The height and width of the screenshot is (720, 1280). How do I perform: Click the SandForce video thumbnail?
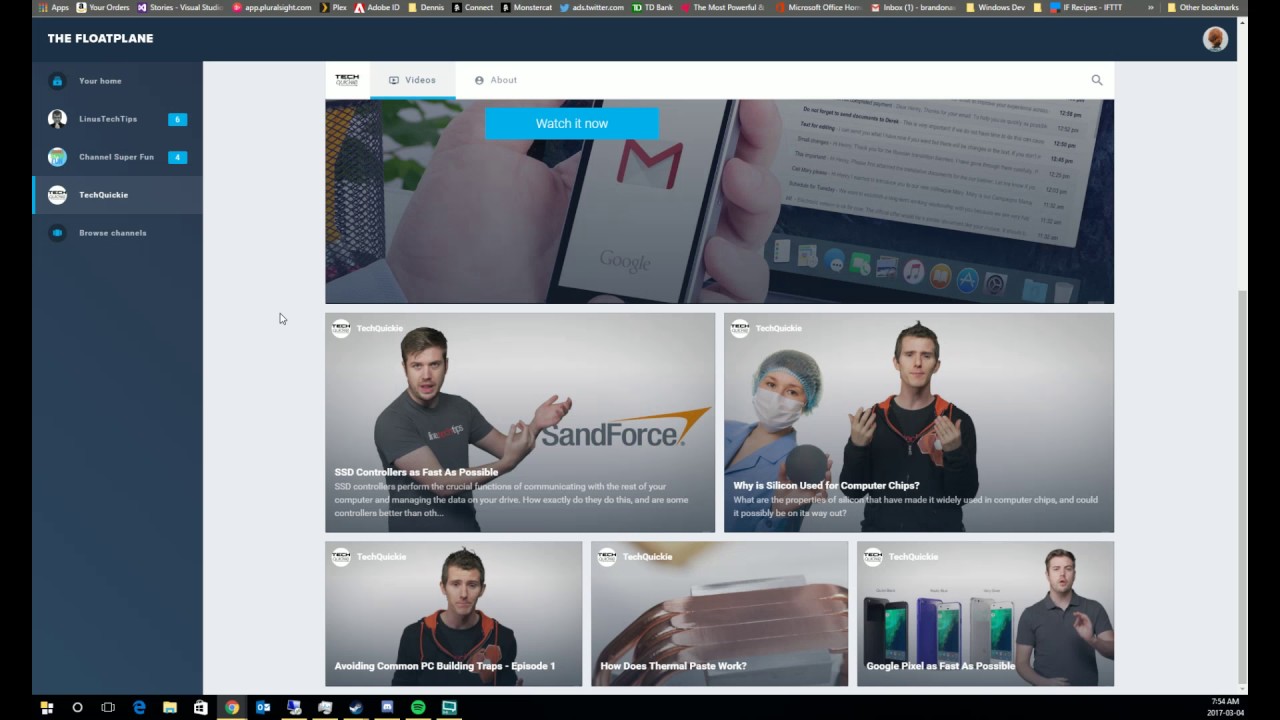(x=520, y=422)
